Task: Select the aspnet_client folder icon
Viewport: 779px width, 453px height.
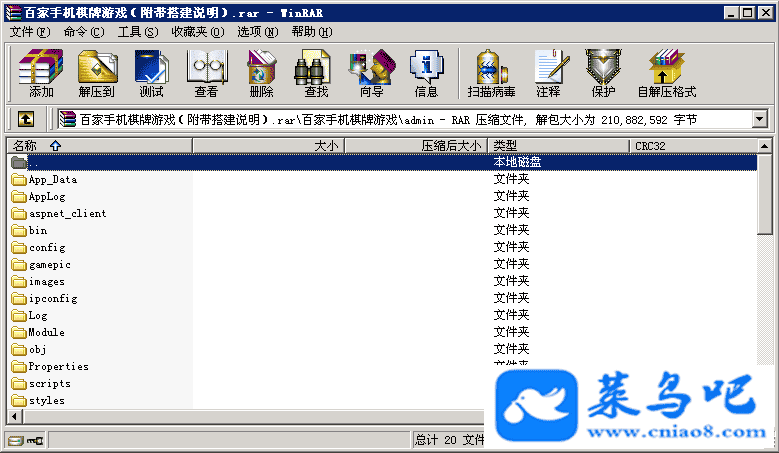Action: click(19, 214)
